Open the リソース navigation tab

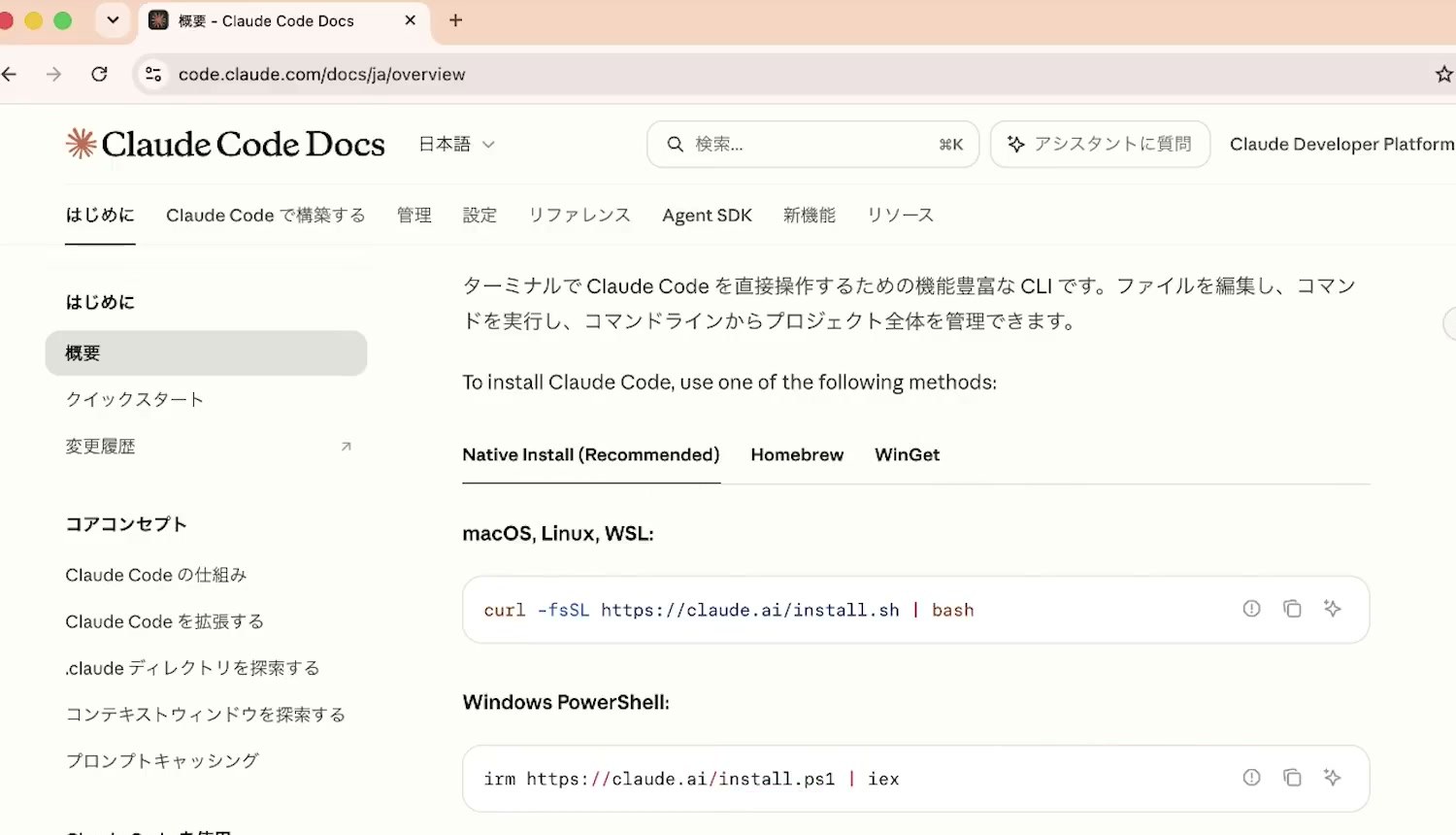coord(901,216)
